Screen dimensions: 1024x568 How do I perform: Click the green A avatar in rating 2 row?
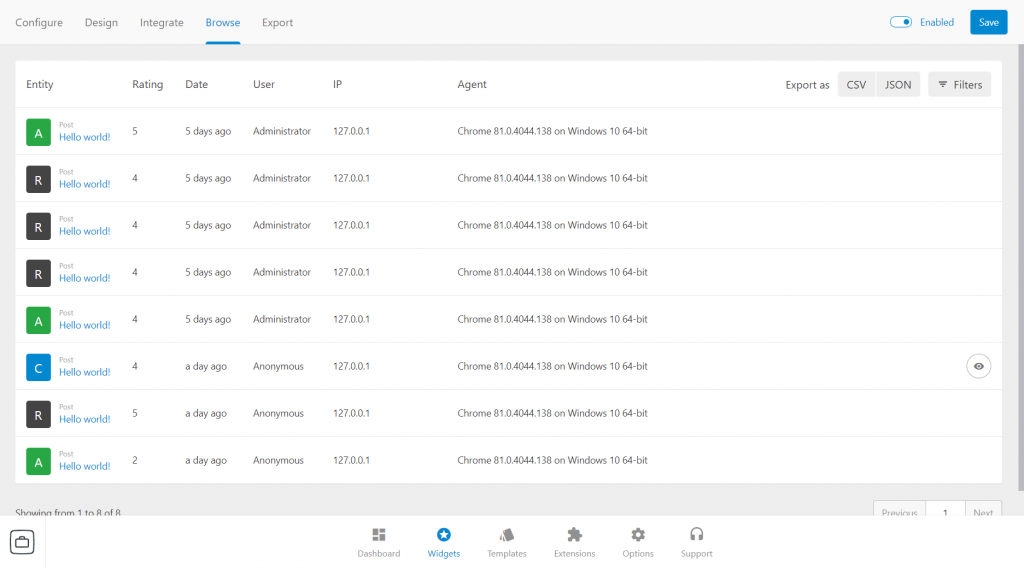[x=39, y=462]
